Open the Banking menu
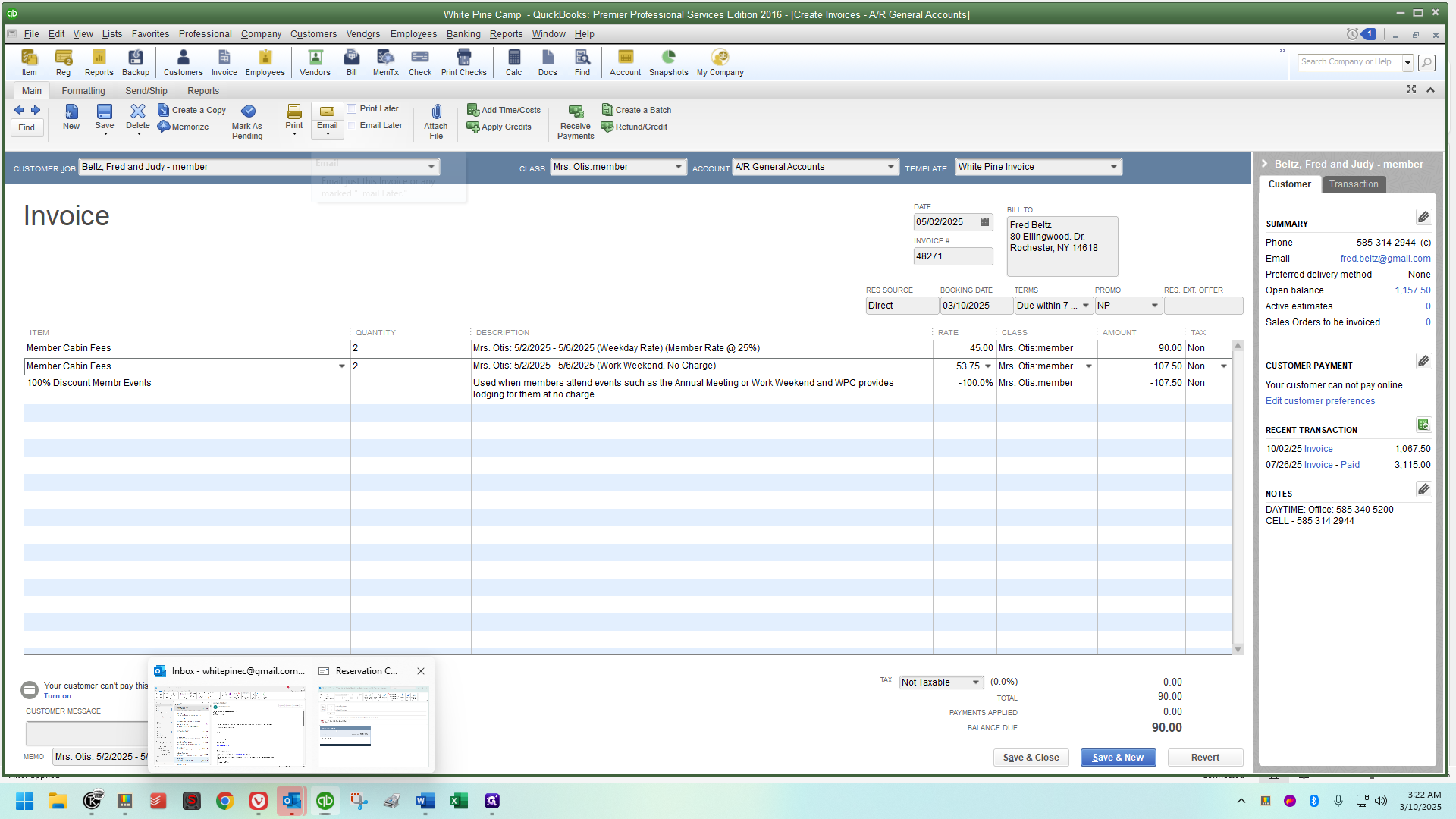 pyautogui.click(x=463, y=34)
